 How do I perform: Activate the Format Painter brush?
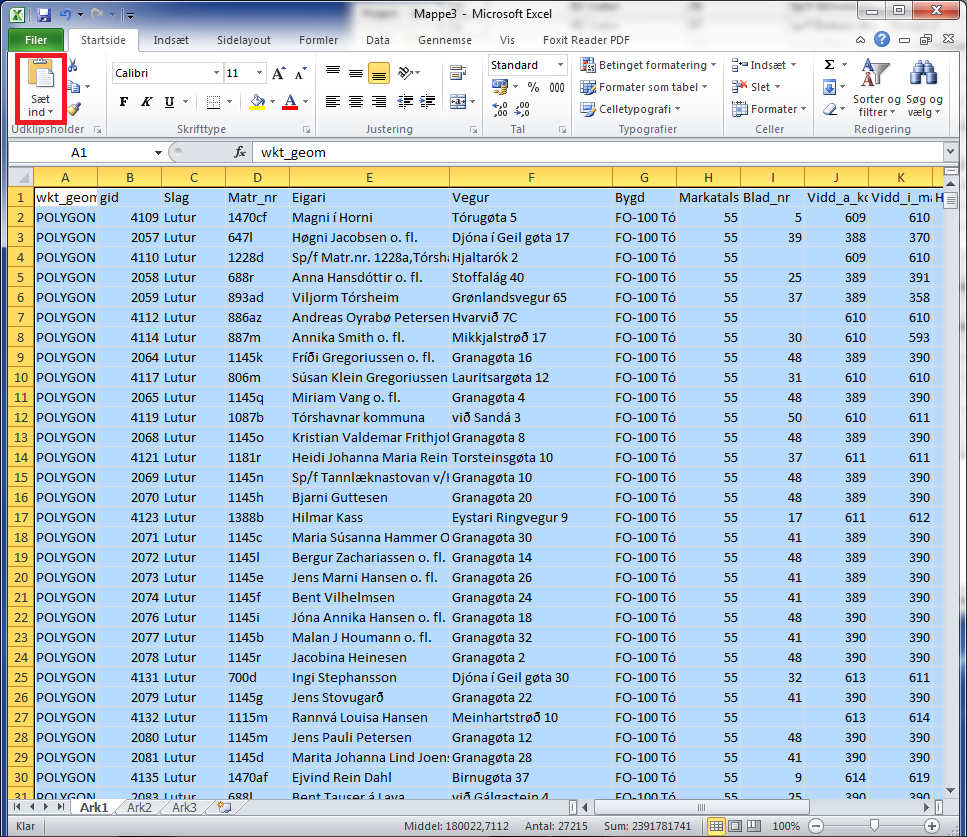point(74,109)
